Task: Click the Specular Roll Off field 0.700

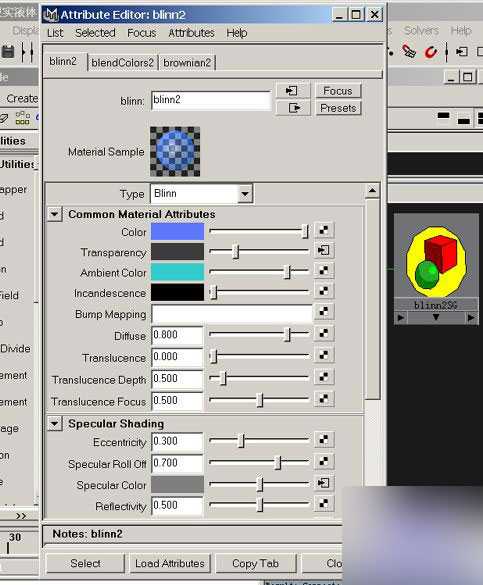Action: pyautogui.click(x=178, y=463)
